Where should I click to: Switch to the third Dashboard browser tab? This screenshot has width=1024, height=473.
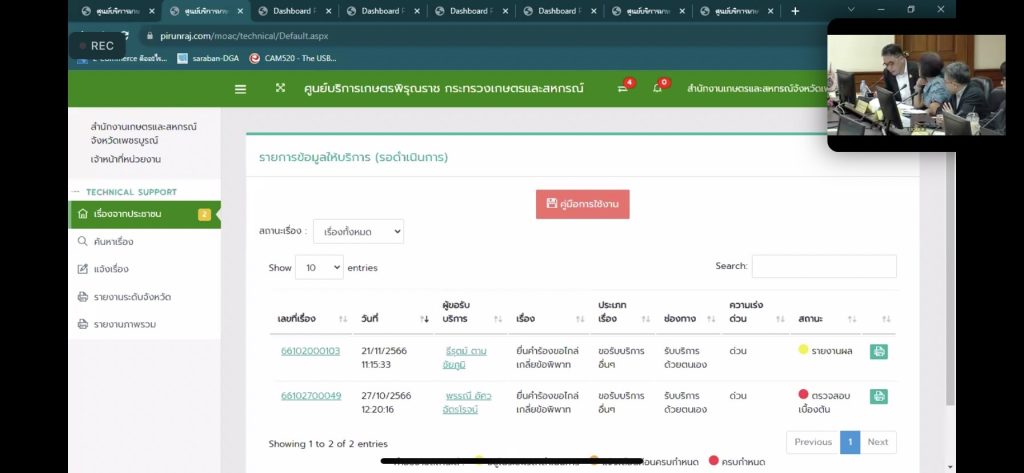471,11
